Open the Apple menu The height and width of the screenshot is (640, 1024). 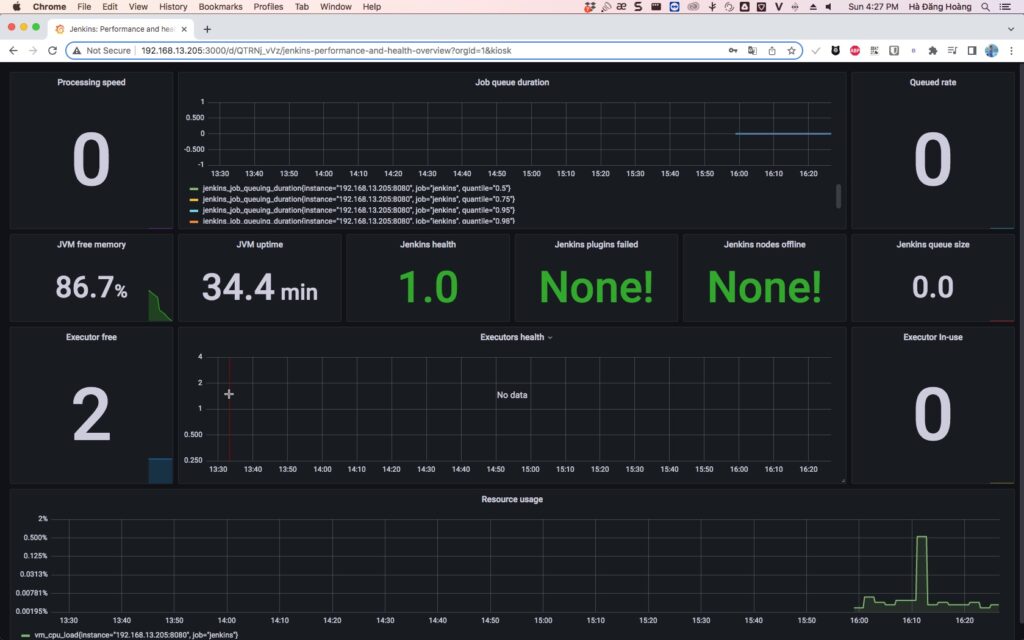[16, 7]
